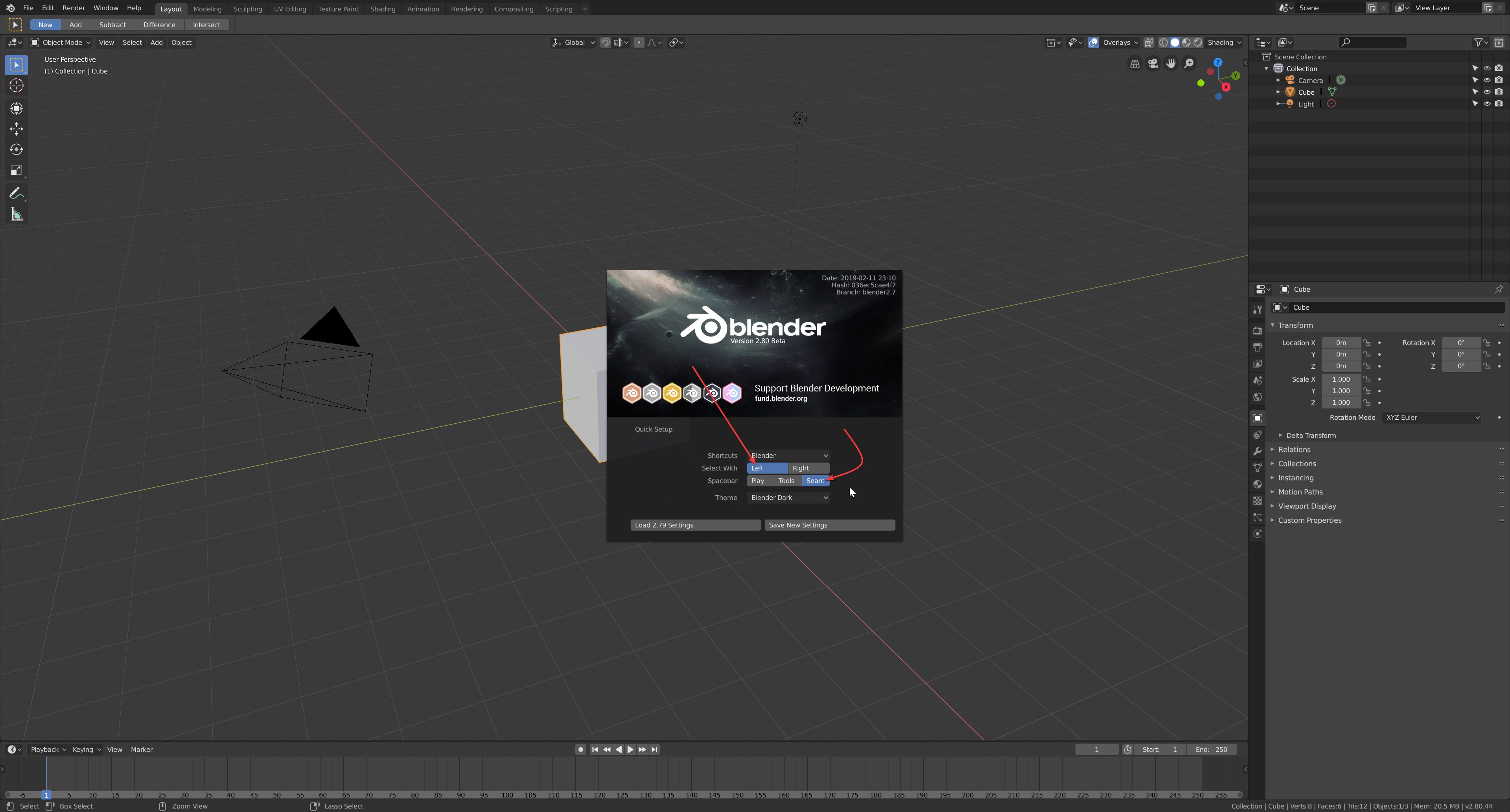The height and width of the screenshot is (812, 1510).
Task: Choose Left for Select With
Action: pyautogui.click(x=767, y=468)
